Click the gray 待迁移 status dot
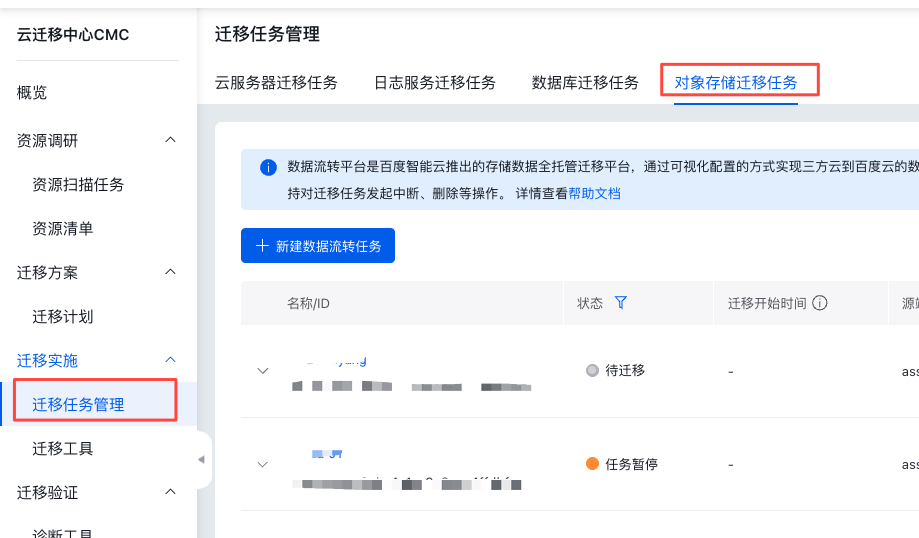This screenshot has width=919, height=538. click(592, 370)
